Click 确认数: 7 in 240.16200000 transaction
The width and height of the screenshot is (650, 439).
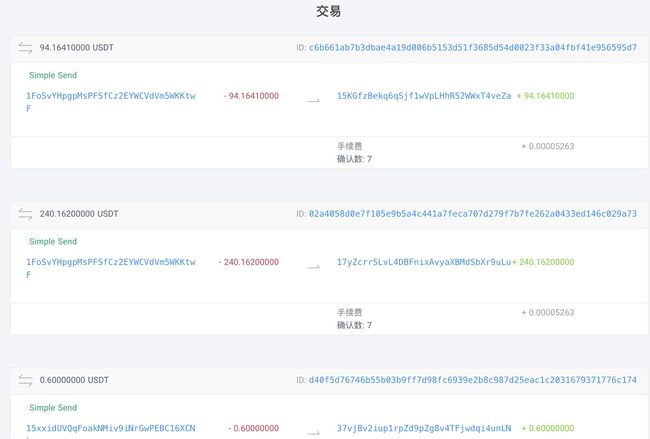click(x=354, y=325)
